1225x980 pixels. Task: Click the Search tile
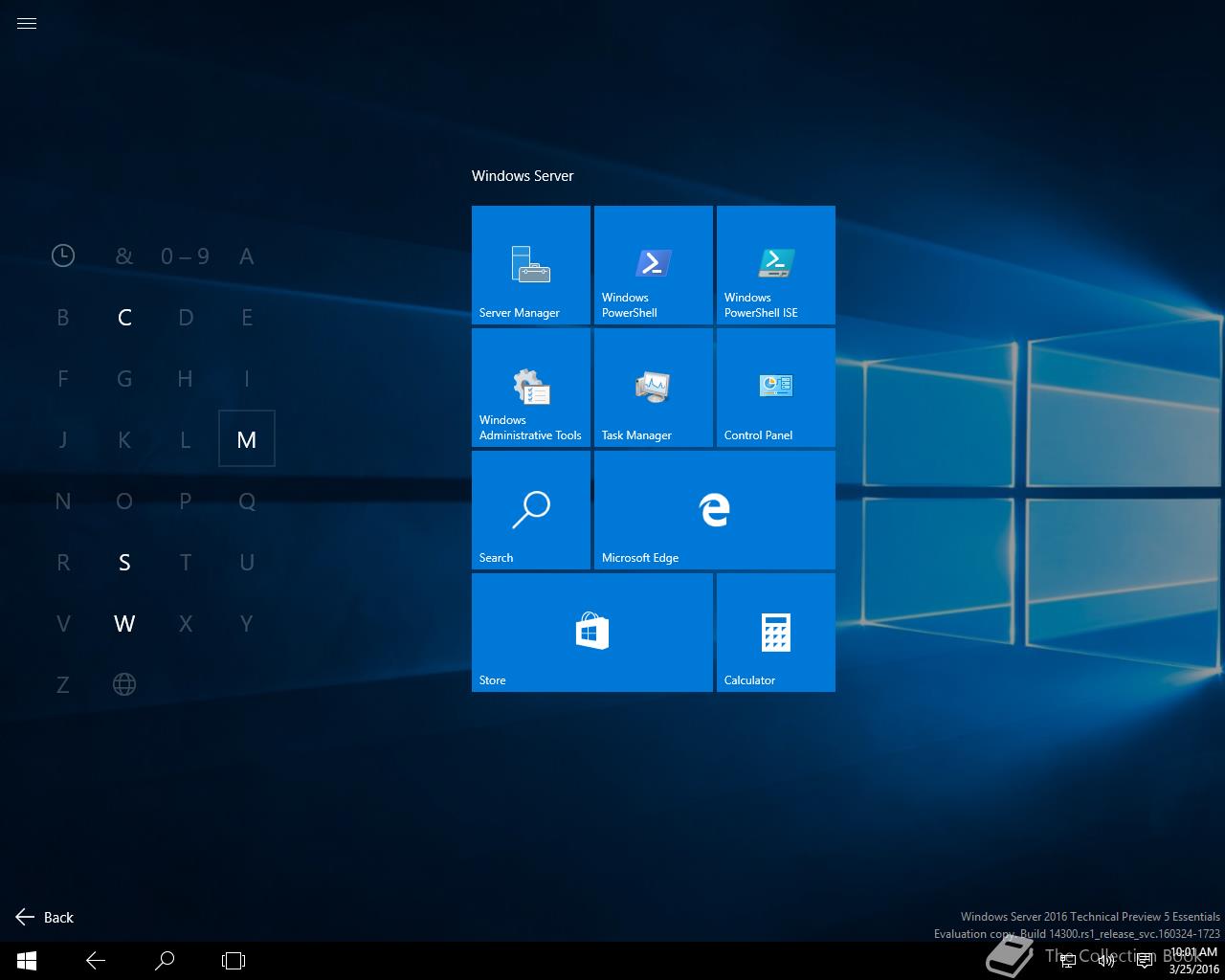(x=531, y=510)
